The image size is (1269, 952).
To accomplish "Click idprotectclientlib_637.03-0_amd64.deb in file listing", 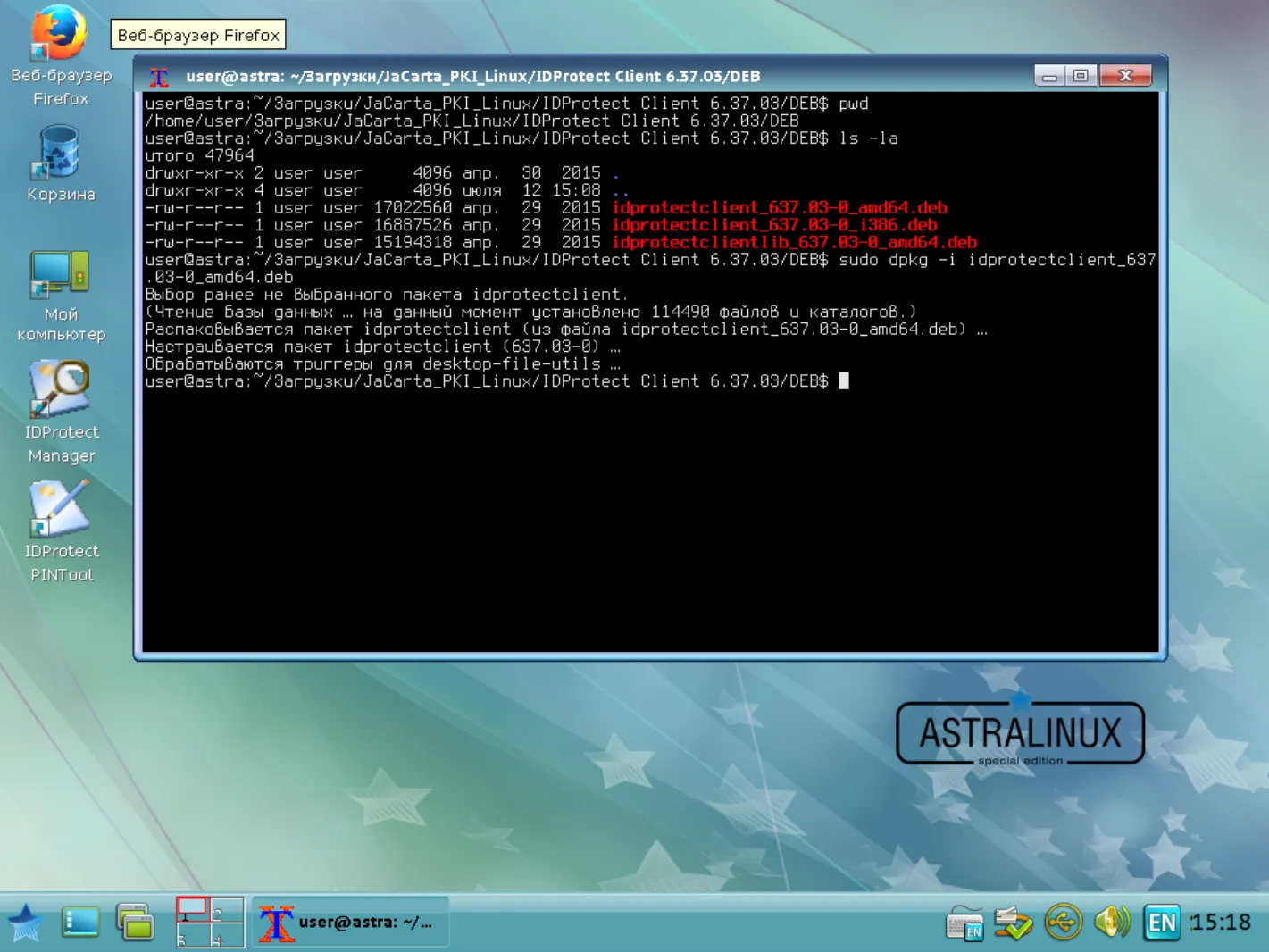I will 795,242.
